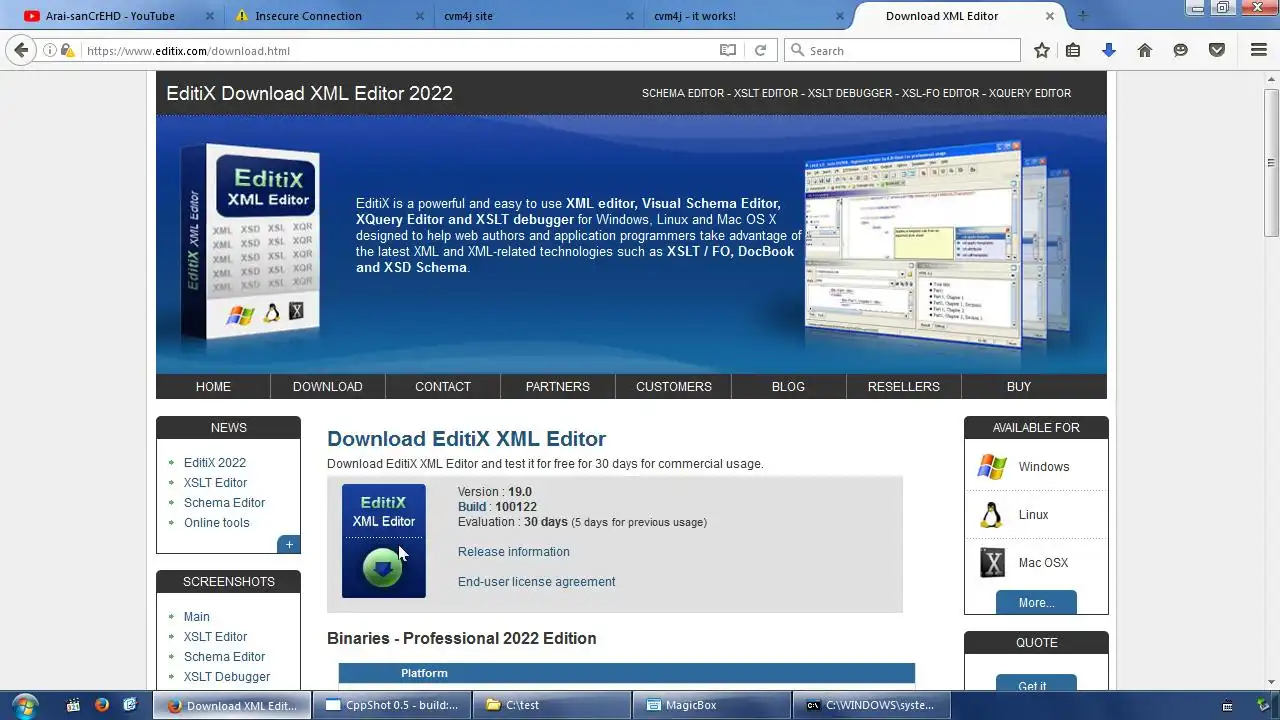Click the Get it button under Quote
1280x720 pixels.
tap(1036, 683)
